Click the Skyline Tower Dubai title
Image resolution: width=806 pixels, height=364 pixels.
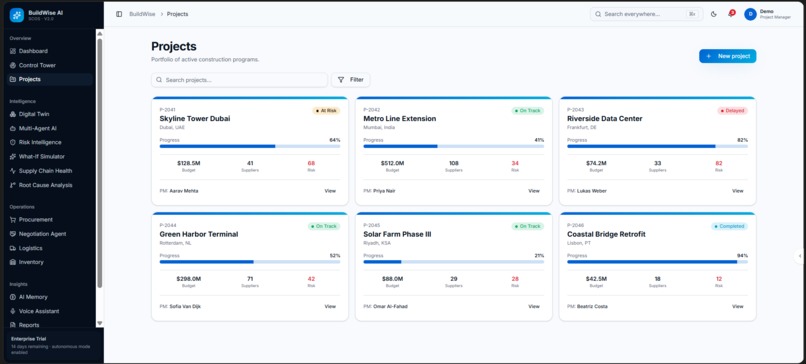pos(195,119)
